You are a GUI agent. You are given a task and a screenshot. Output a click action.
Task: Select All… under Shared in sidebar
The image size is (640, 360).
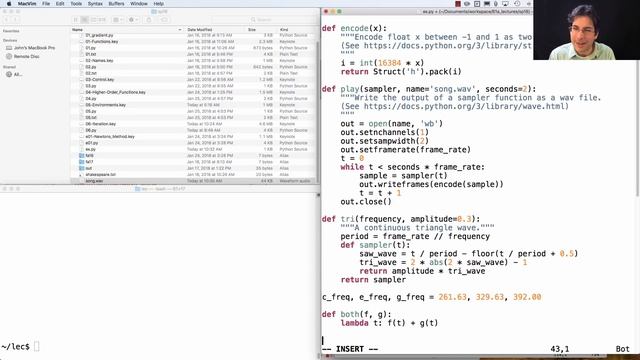(x=14, y=75)
